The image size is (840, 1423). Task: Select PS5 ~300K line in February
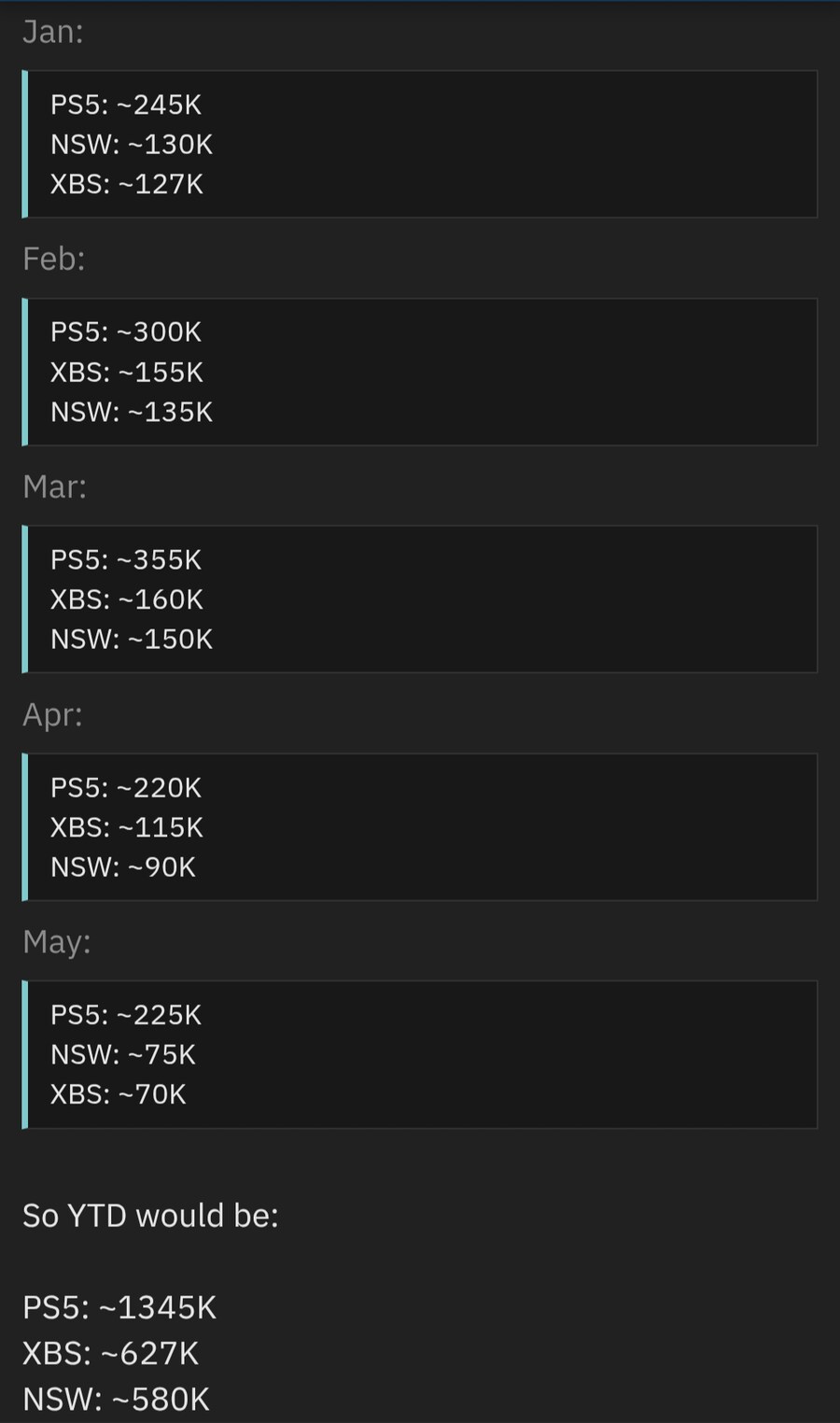[126, 331]
